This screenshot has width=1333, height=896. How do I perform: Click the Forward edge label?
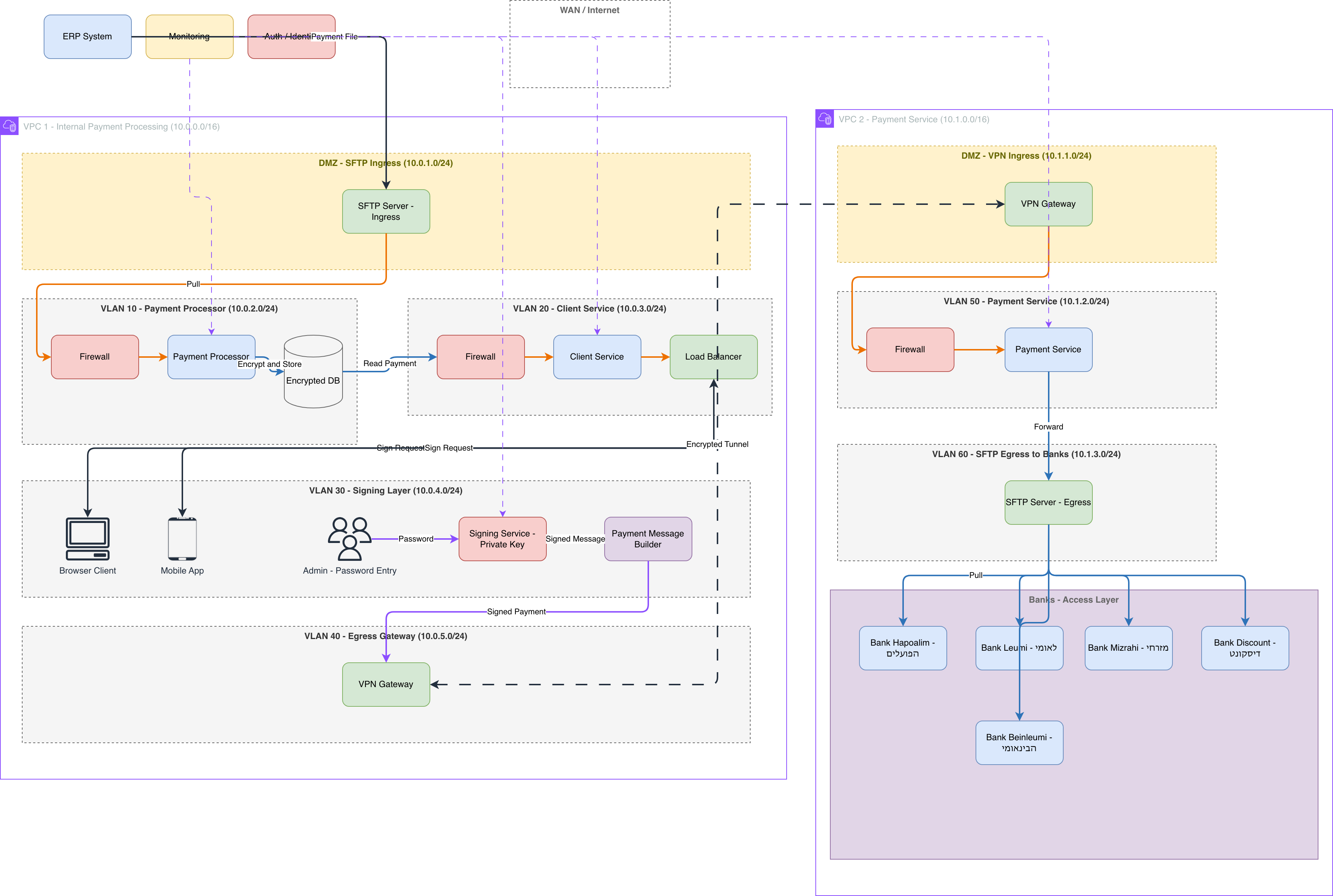(1048, 427)
